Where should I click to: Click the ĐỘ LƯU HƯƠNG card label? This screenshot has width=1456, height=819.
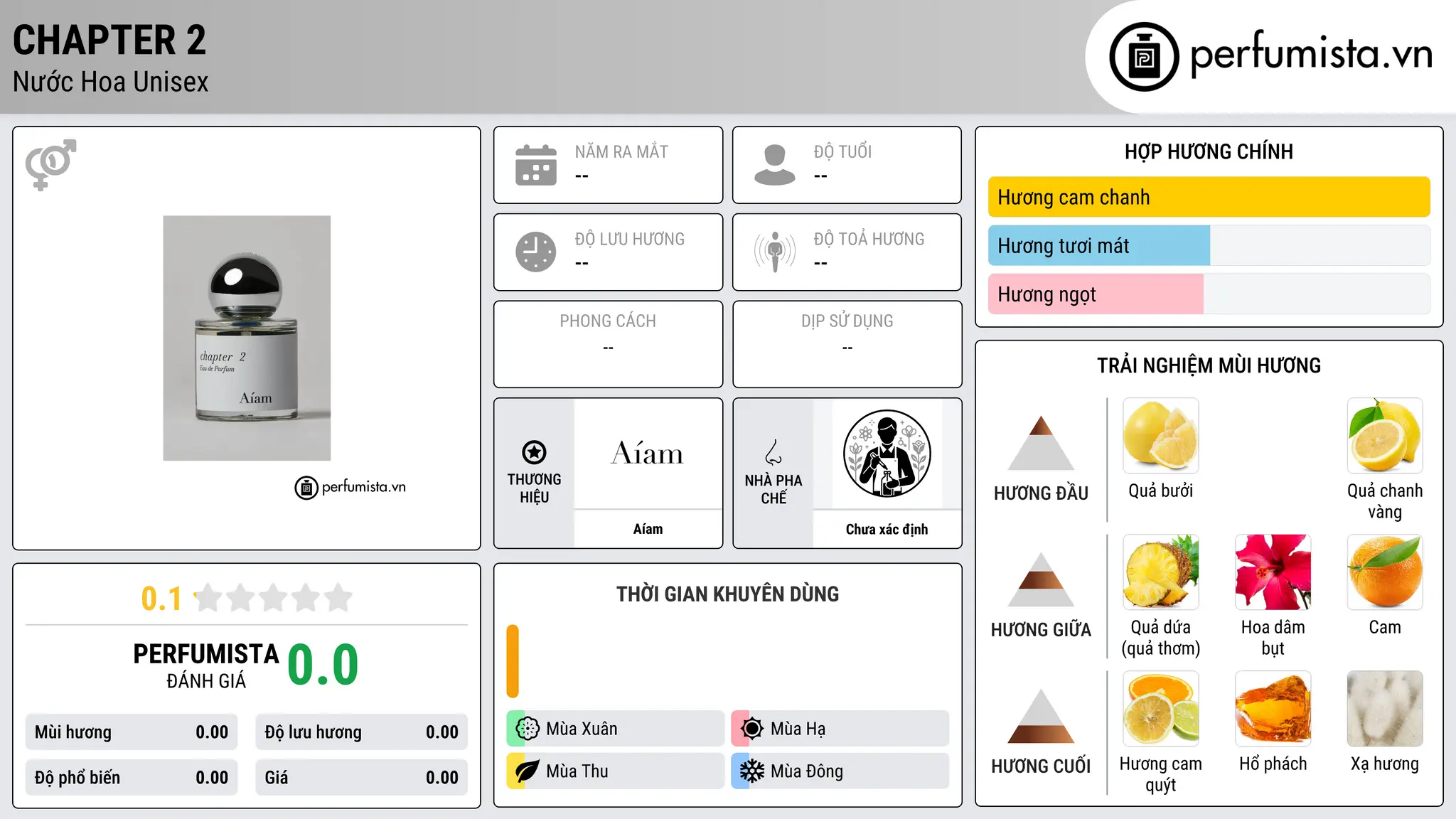click(x=630, y=239)
